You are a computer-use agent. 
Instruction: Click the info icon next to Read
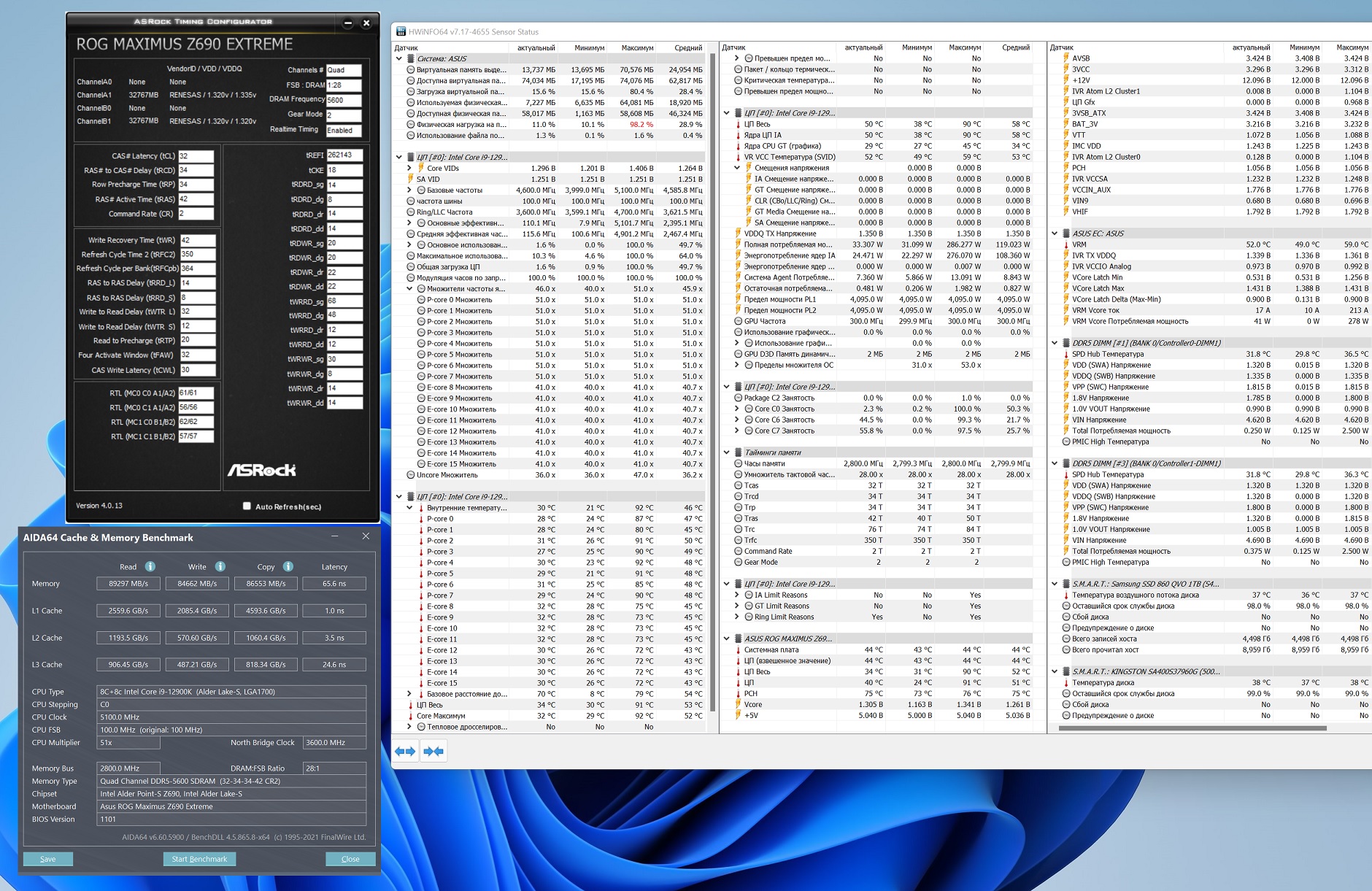tap(150, 566)
